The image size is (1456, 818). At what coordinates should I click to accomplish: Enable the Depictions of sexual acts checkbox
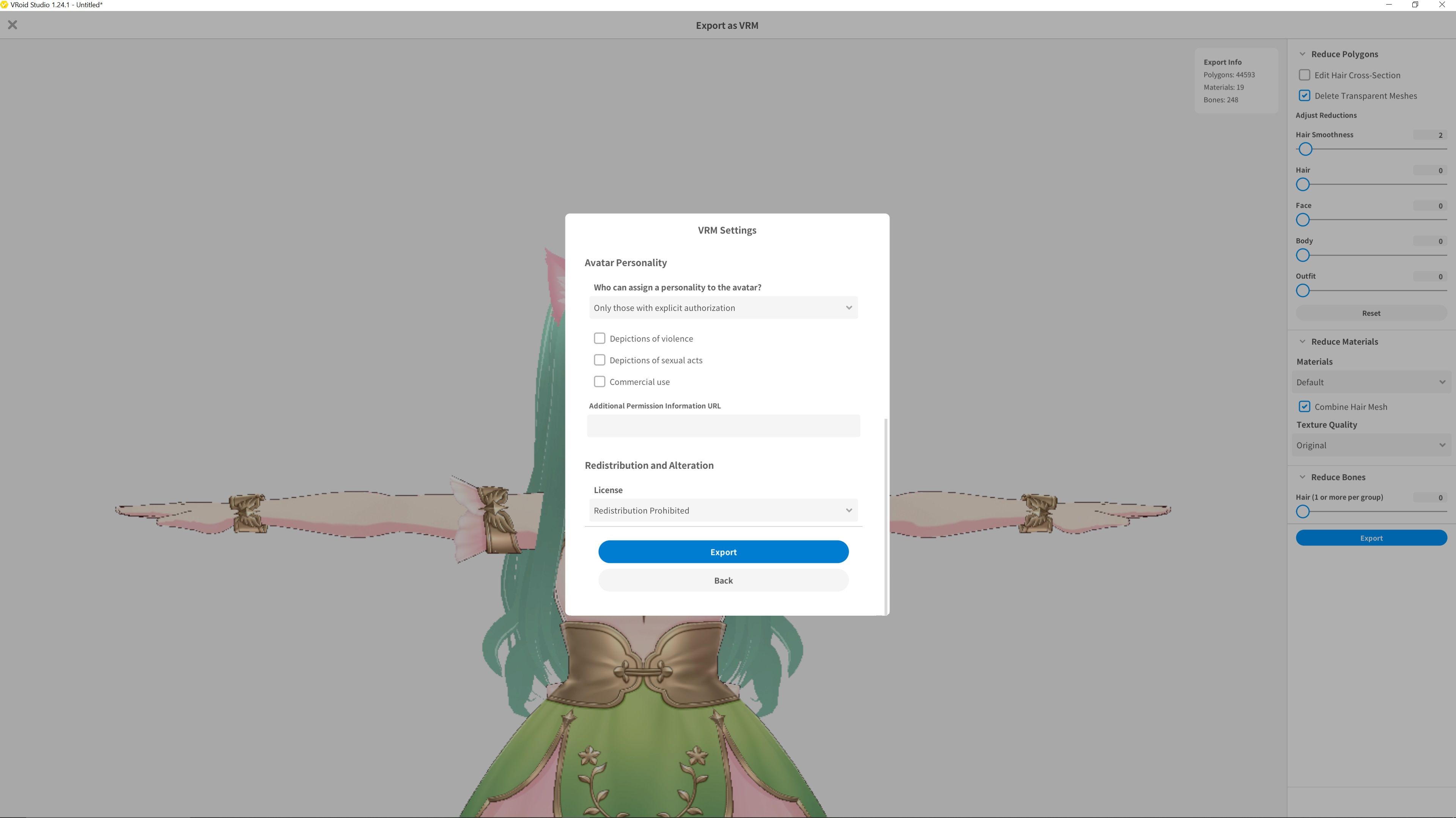[x=600, y=359]
